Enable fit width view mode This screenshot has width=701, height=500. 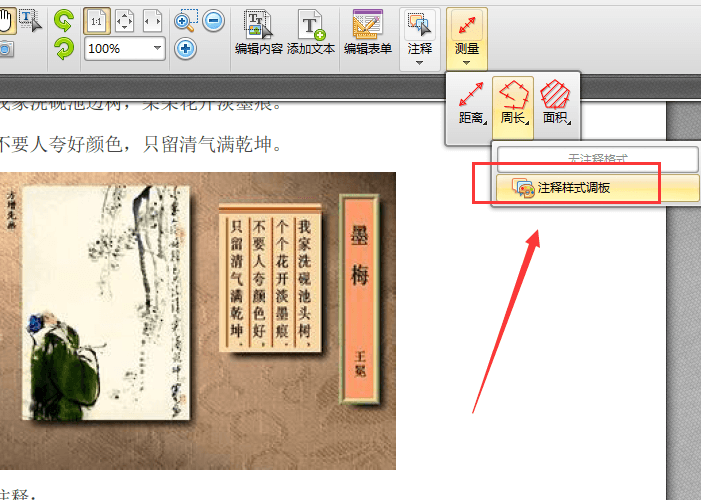(152, 19)
